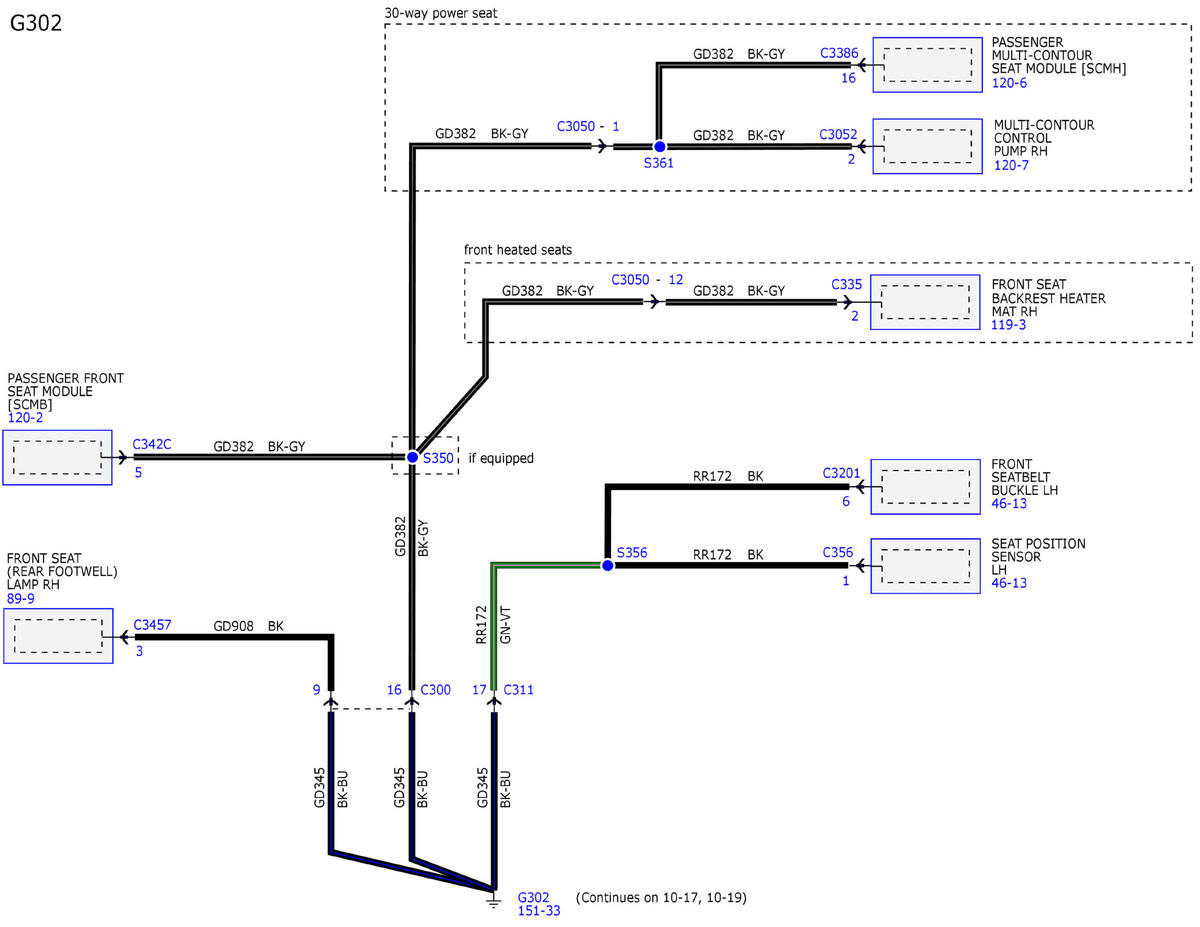Click the S361 splice dot
Image resolution: width=1200 pixels, height=927 pixels.
[x=659, y=147]
